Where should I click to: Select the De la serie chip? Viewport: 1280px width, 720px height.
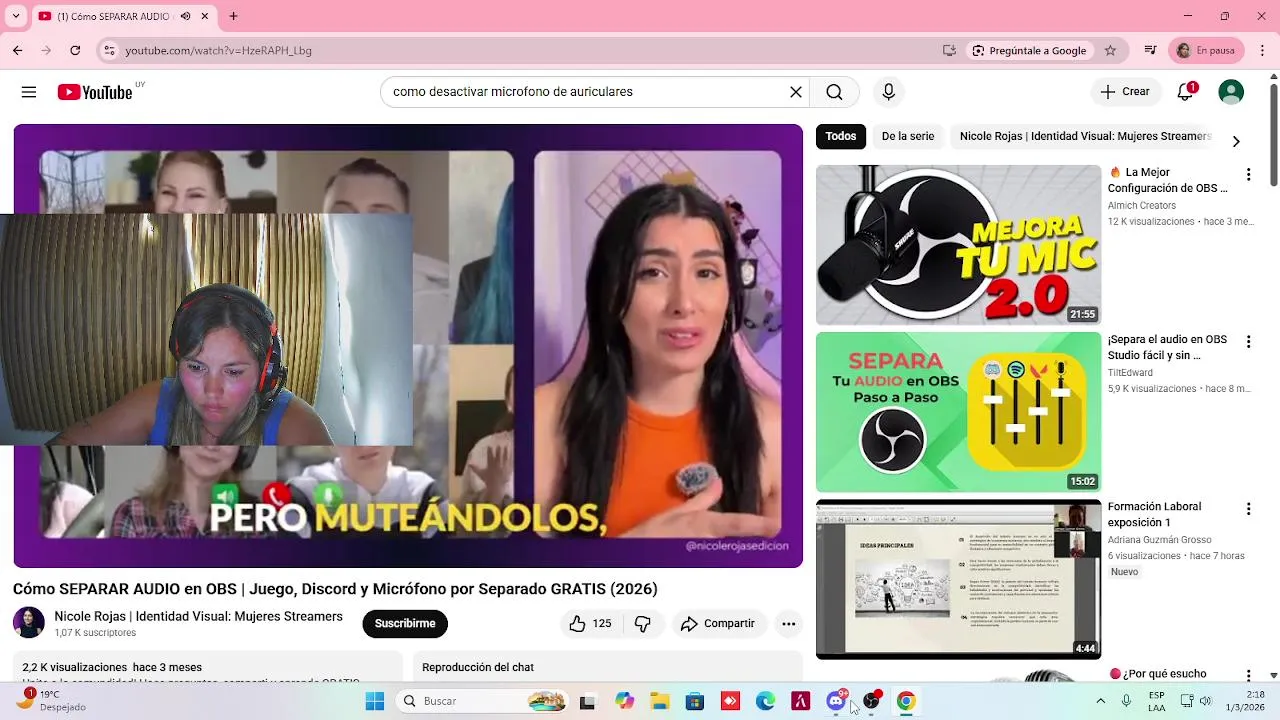click(908, 136)
